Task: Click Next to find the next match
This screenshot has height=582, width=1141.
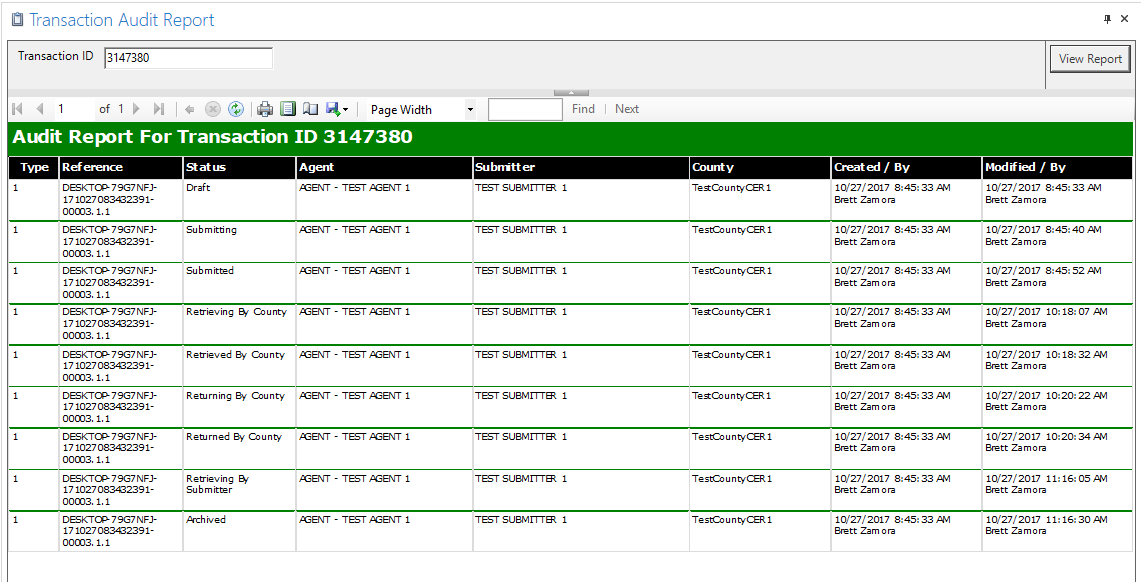Action: coord(627,109)
